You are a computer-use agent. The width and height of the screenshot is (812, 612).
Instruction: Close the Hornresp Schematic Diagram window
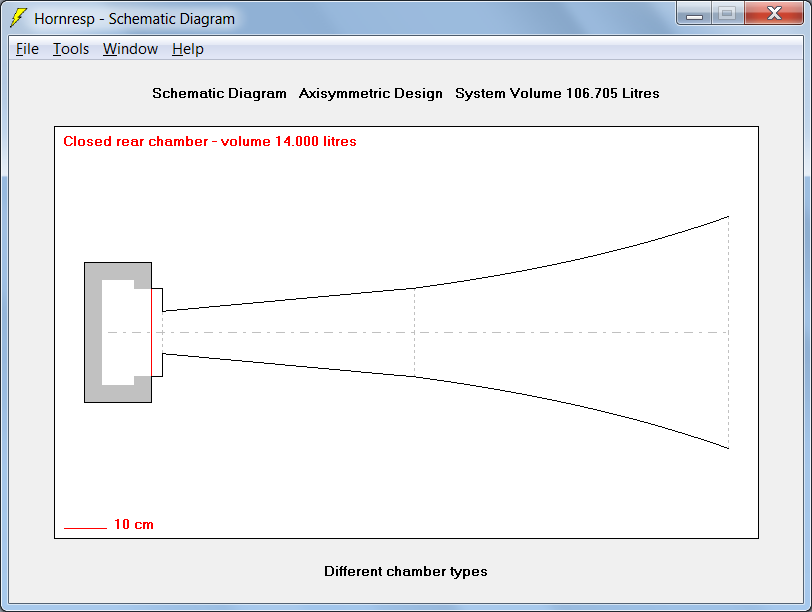[774, 14]
